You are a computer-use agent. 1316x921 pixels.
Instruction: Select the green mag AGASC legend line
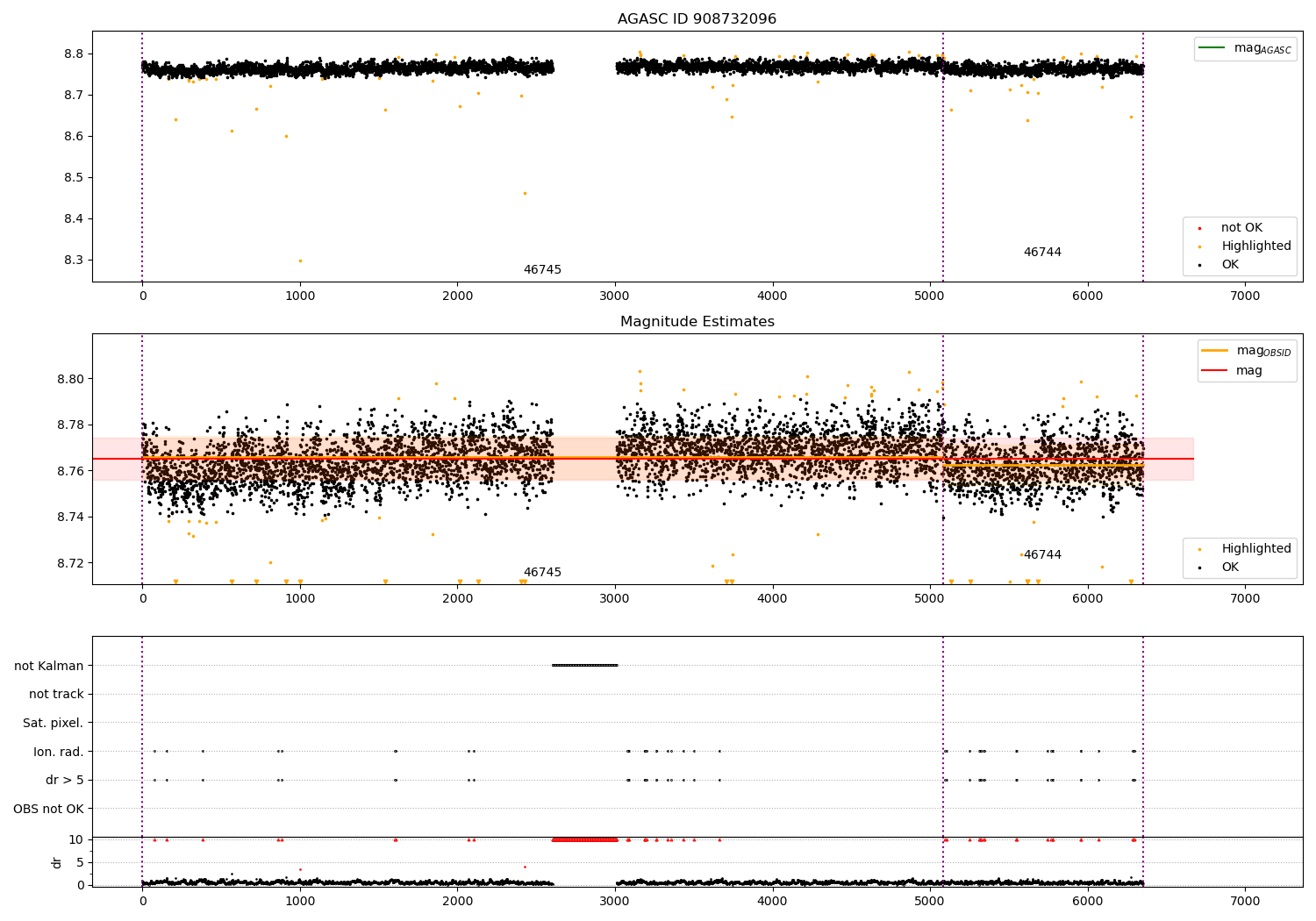point(1212,48)
